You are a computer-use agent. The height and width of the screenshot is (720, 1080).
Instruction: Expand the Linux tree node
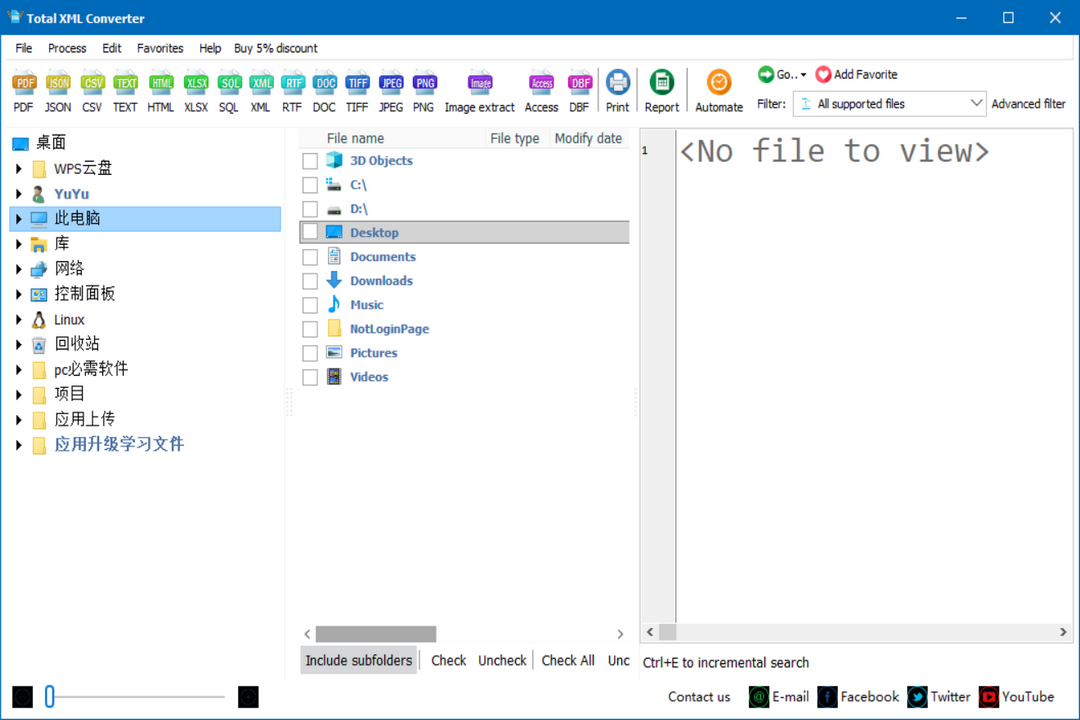point(19,320)
